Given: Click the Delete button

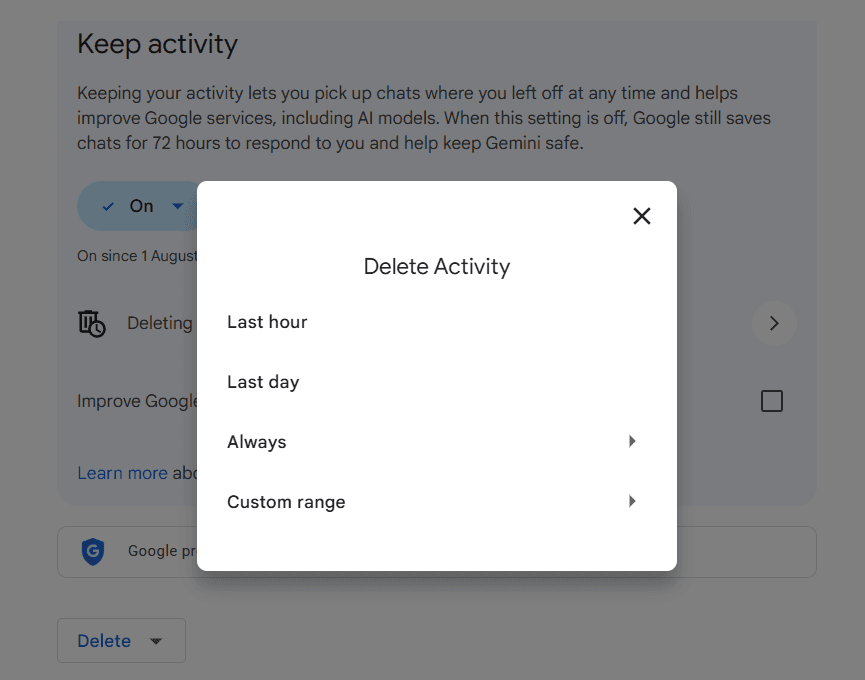Looking at the screenshot, I should click(105, 640).
